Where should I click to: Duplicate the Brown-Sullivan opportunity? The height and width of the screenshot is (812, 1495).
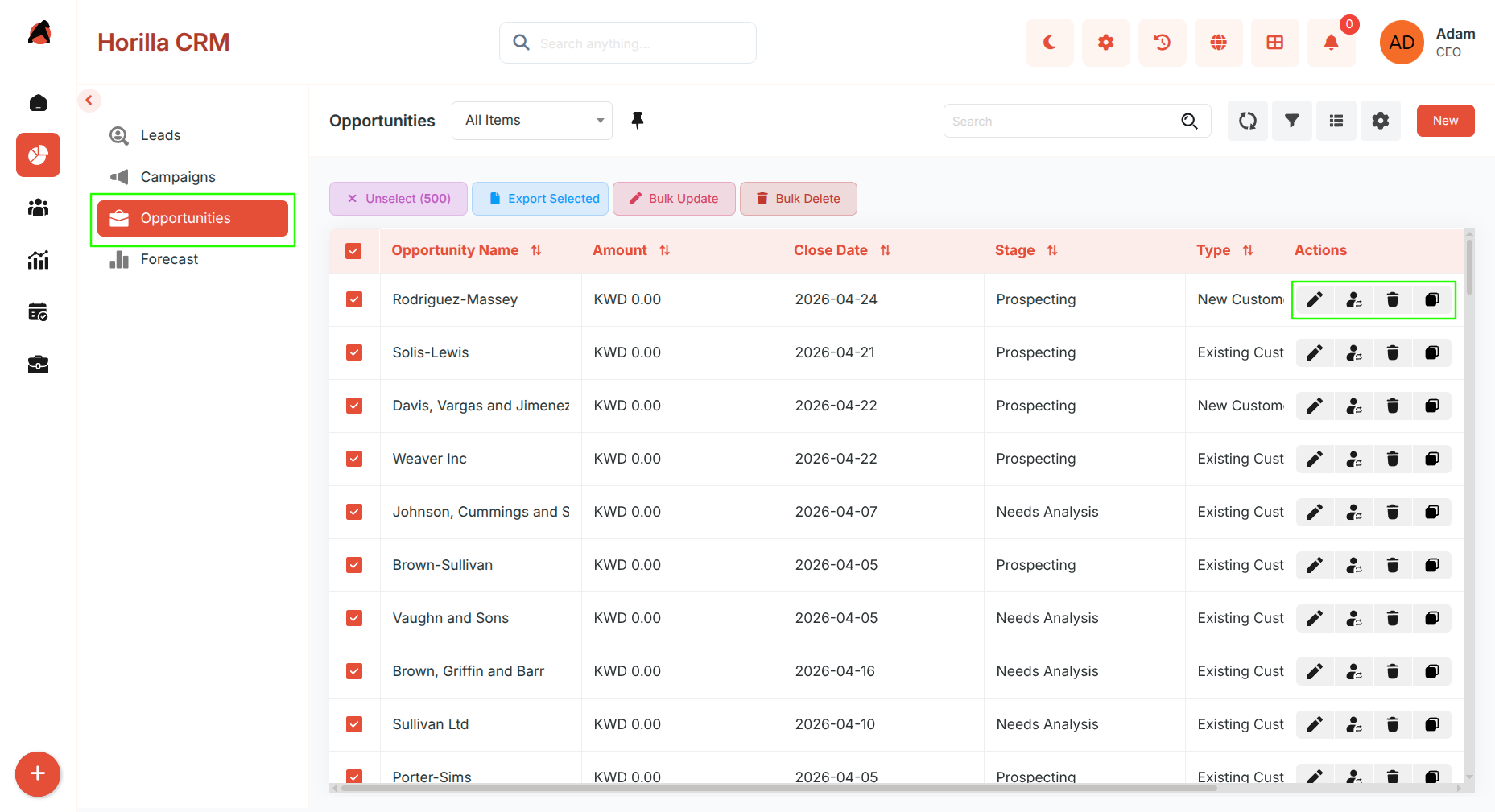point(1432,566)
